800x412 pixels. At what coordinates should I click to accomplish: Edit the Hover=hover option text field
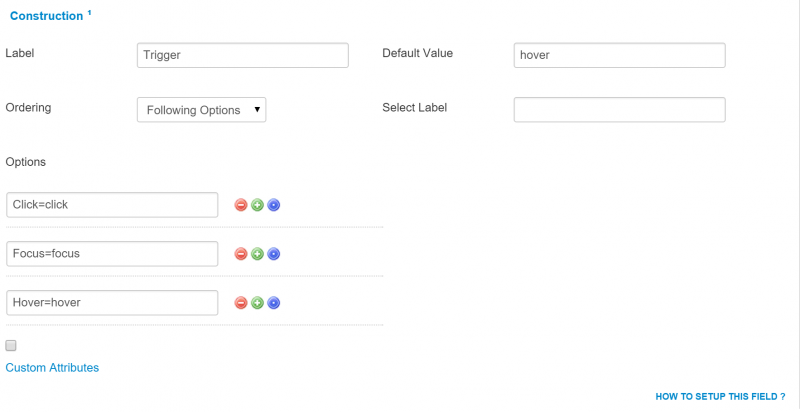[x=112, y=303]
